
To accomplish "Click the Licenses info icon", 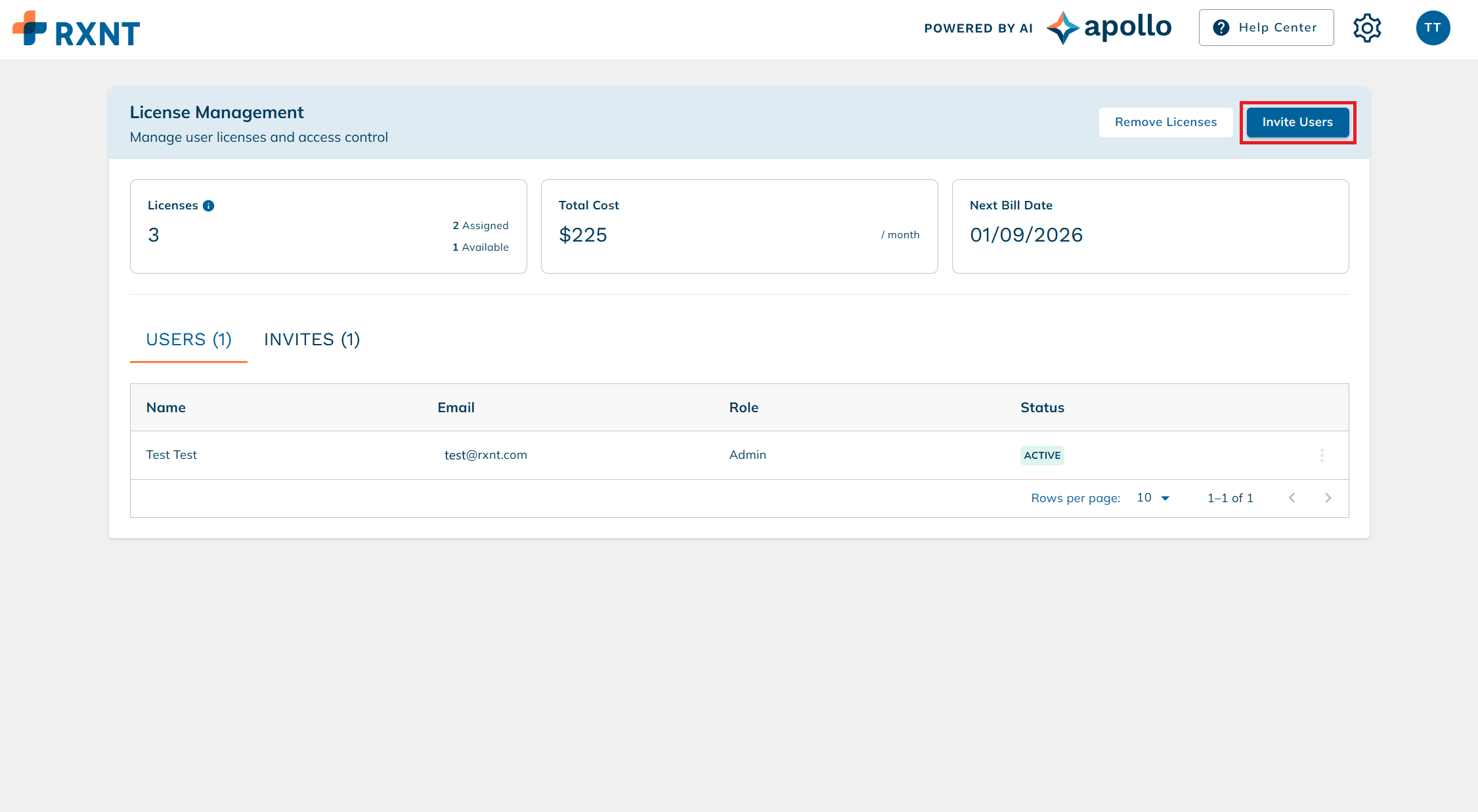I will pyautogui.click(x=208, y=205).
